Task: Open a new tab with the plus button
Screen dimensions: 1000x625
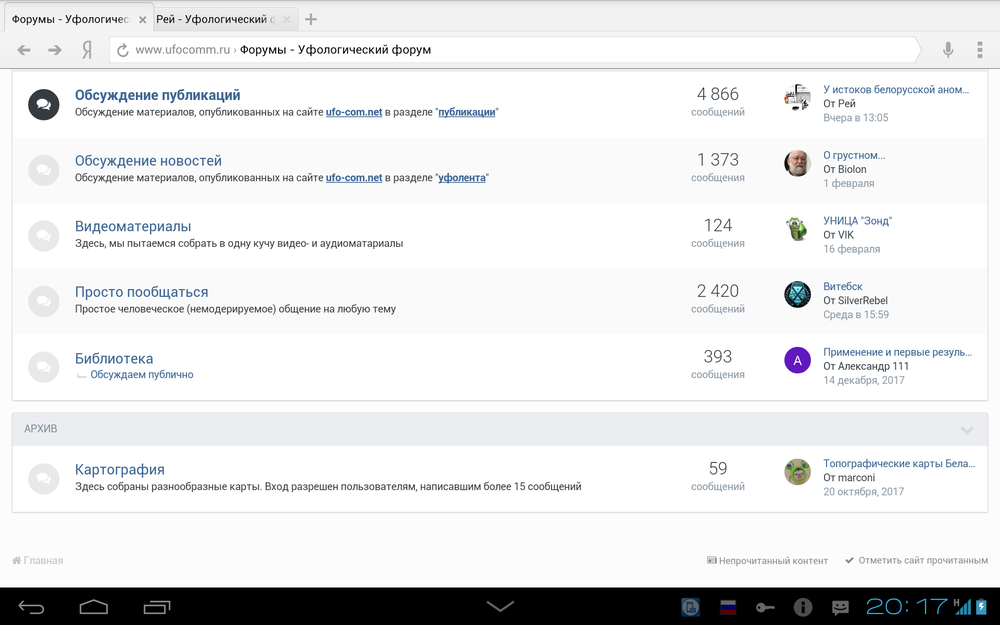Action: [x=311, y=19]
